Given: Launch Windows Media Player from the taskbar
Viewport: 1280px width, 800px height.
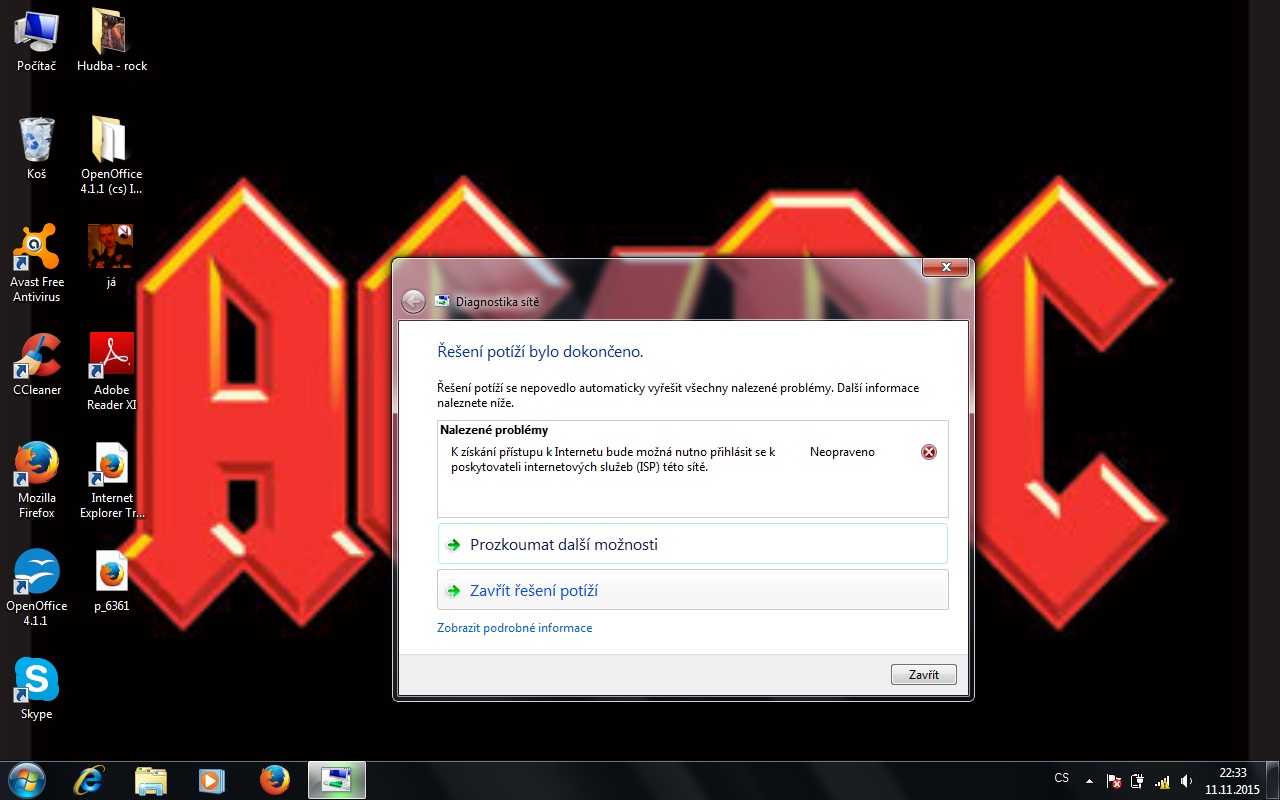Looking at the screenshot, I should pos(212,780).
